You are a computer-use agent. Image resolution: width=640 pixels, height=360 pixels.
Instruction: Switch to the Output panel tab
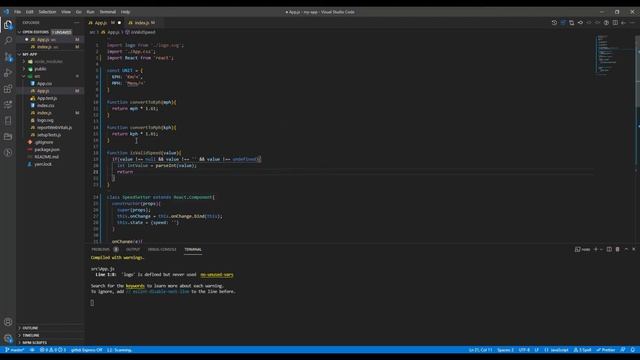[x=133, y=249]
